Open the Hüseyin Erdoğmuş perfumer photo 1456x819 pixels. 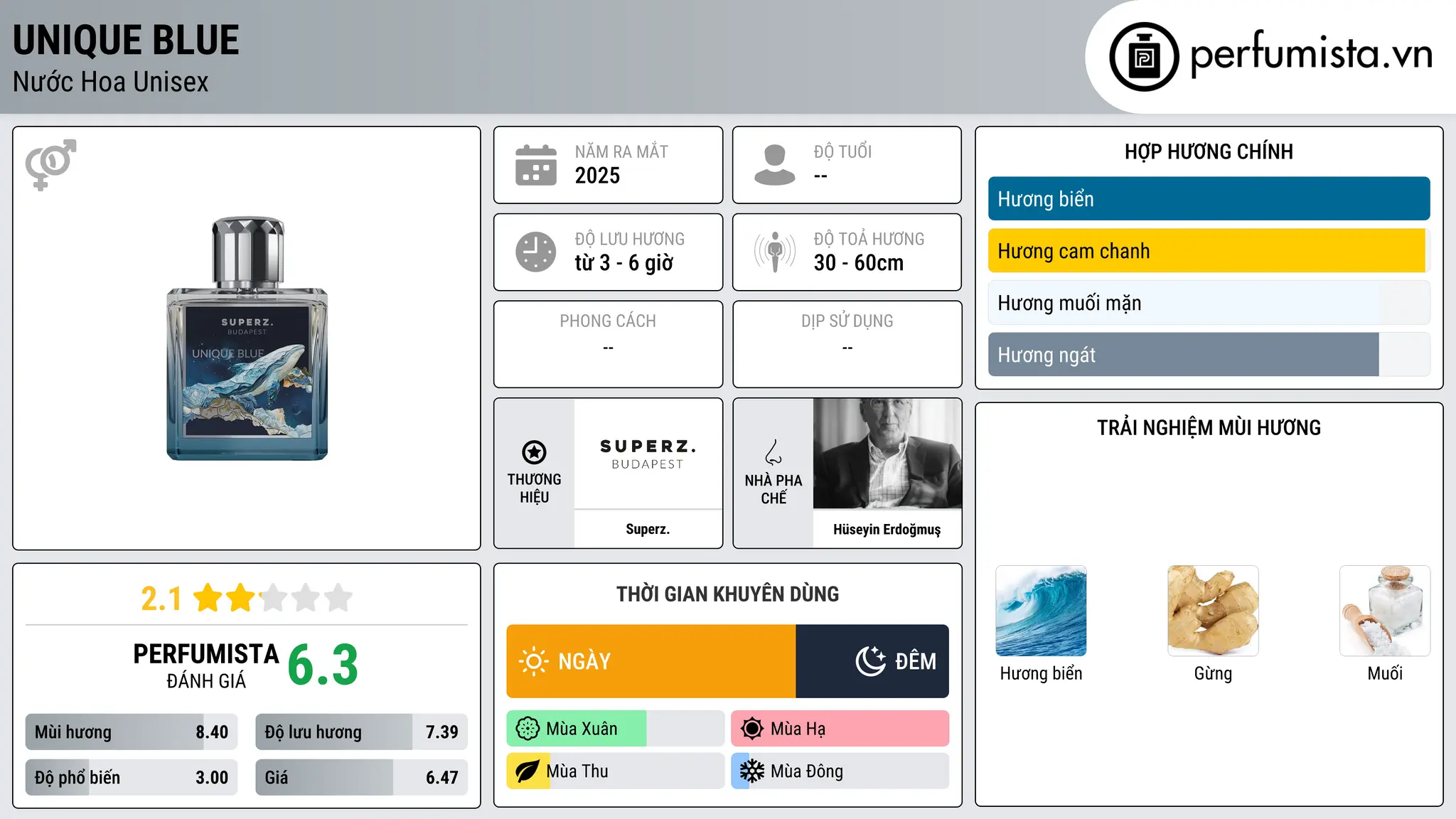click(x=887, y=454)
